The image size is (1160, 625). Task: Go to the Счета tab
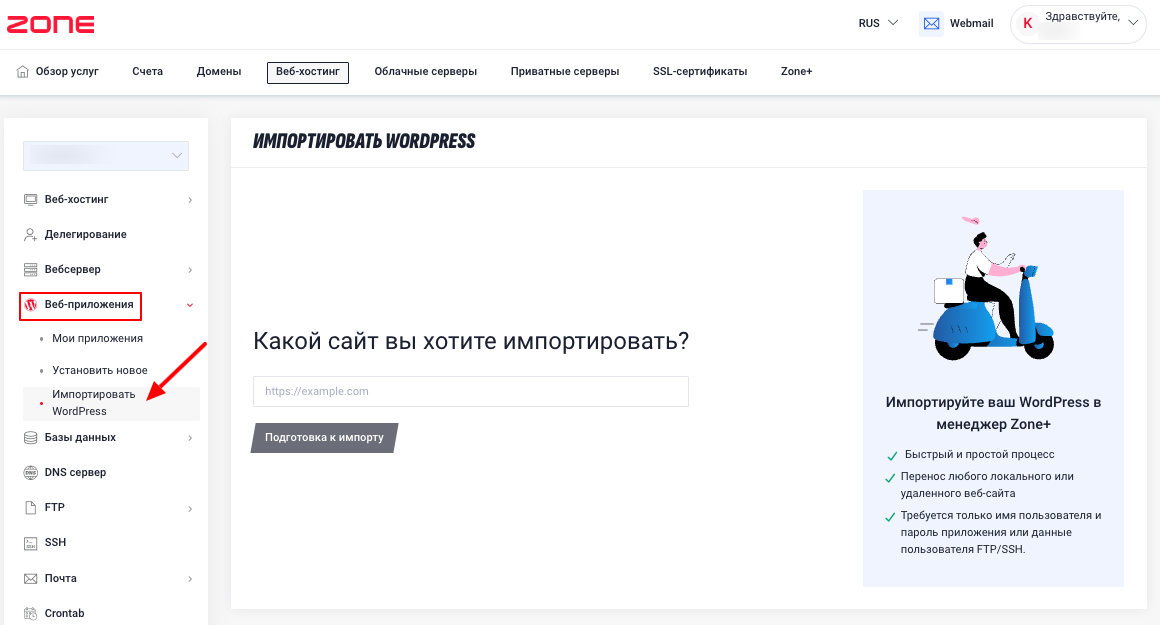[147, 72]
